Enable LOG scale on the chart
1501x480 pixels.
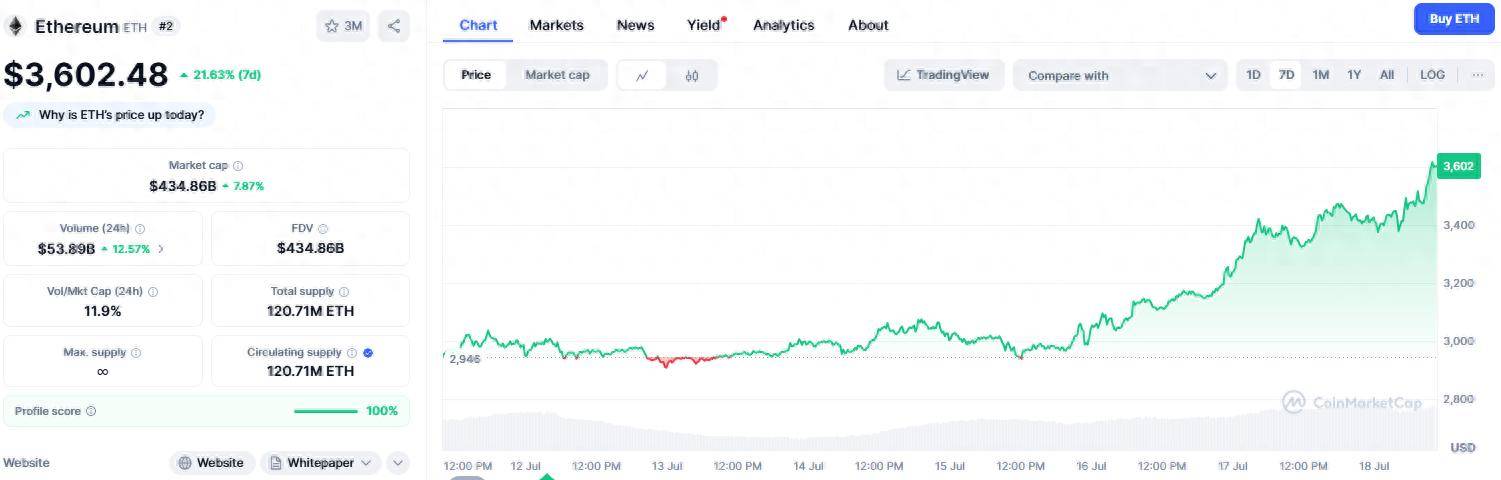1432,75
